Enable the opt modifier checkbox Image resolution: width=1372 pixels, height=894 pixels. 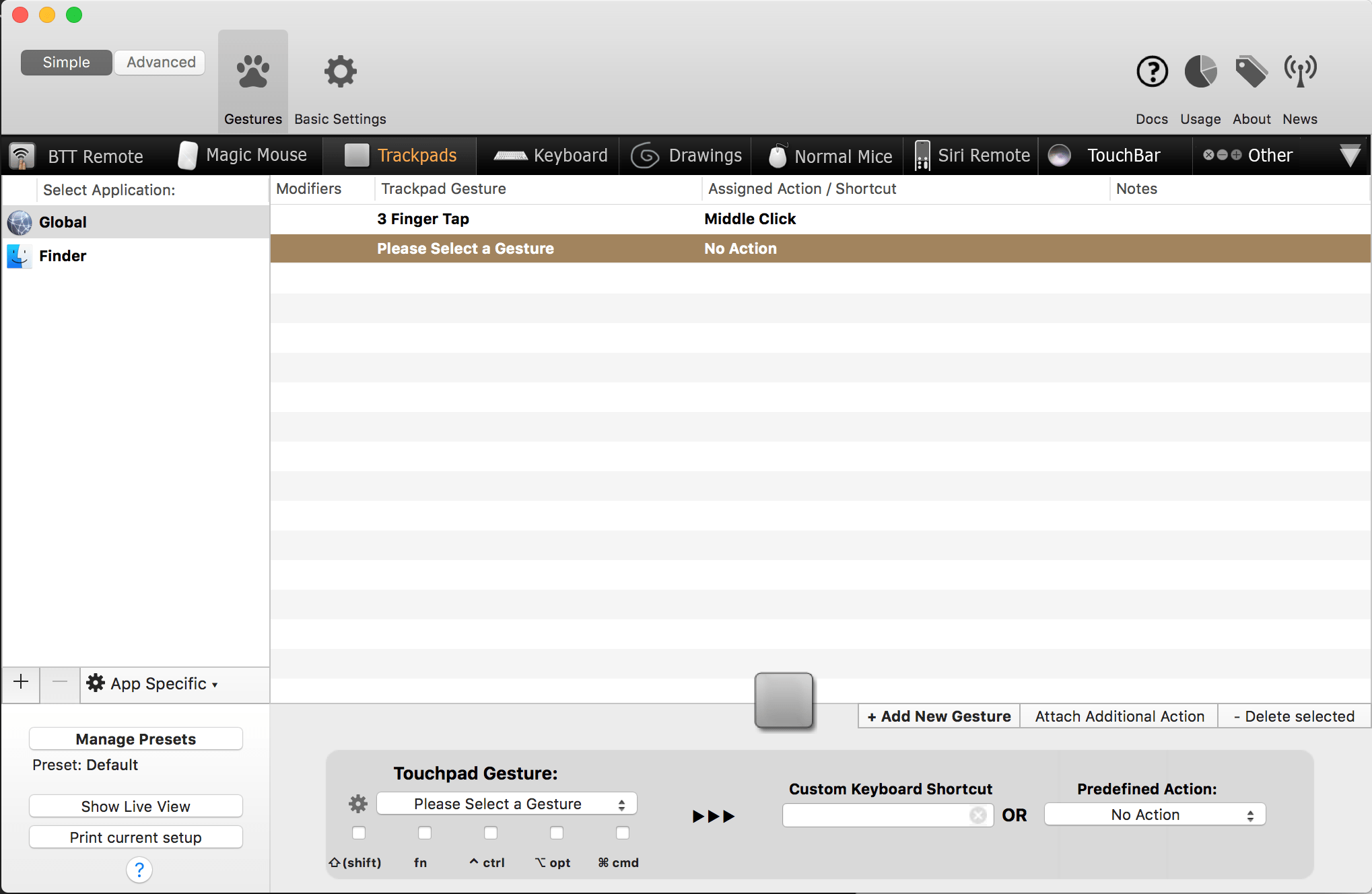click(x=557, y=833)
